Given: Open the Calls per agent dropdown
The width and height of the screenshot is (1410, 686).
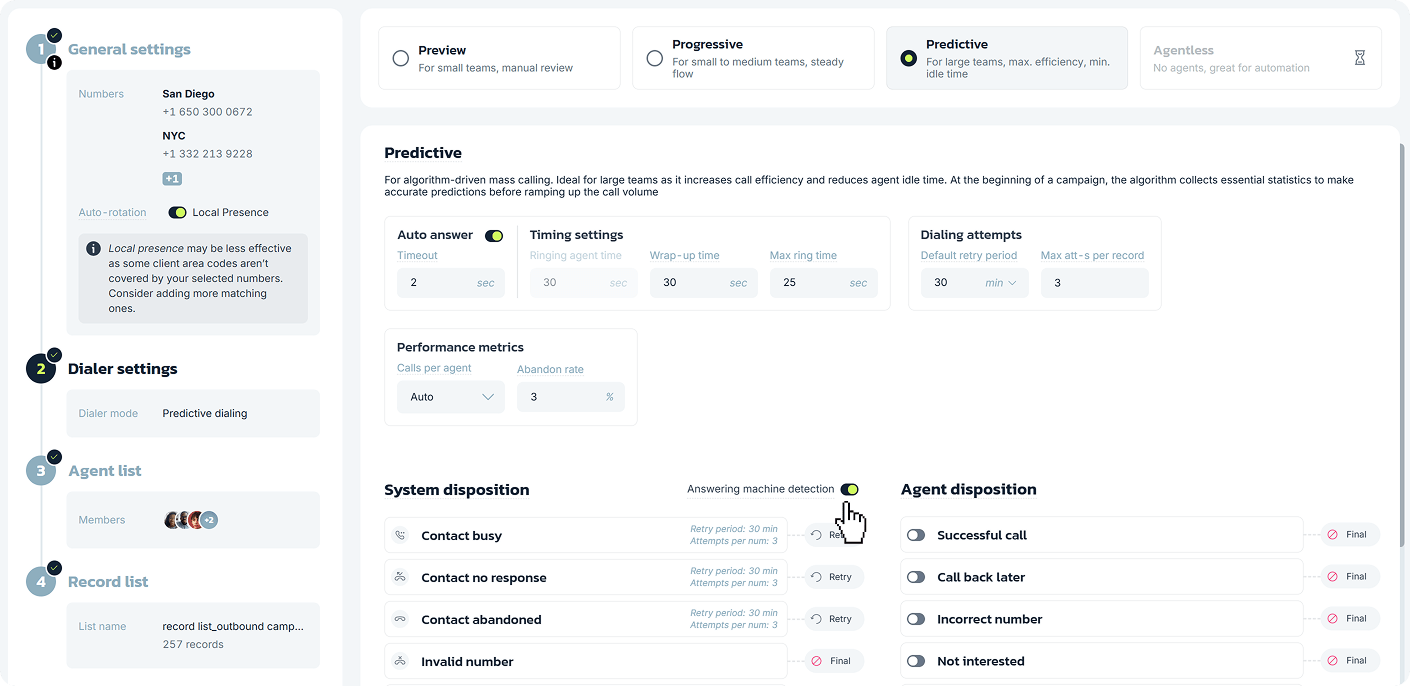Looking at the screenshot, I should coord(451,397).
